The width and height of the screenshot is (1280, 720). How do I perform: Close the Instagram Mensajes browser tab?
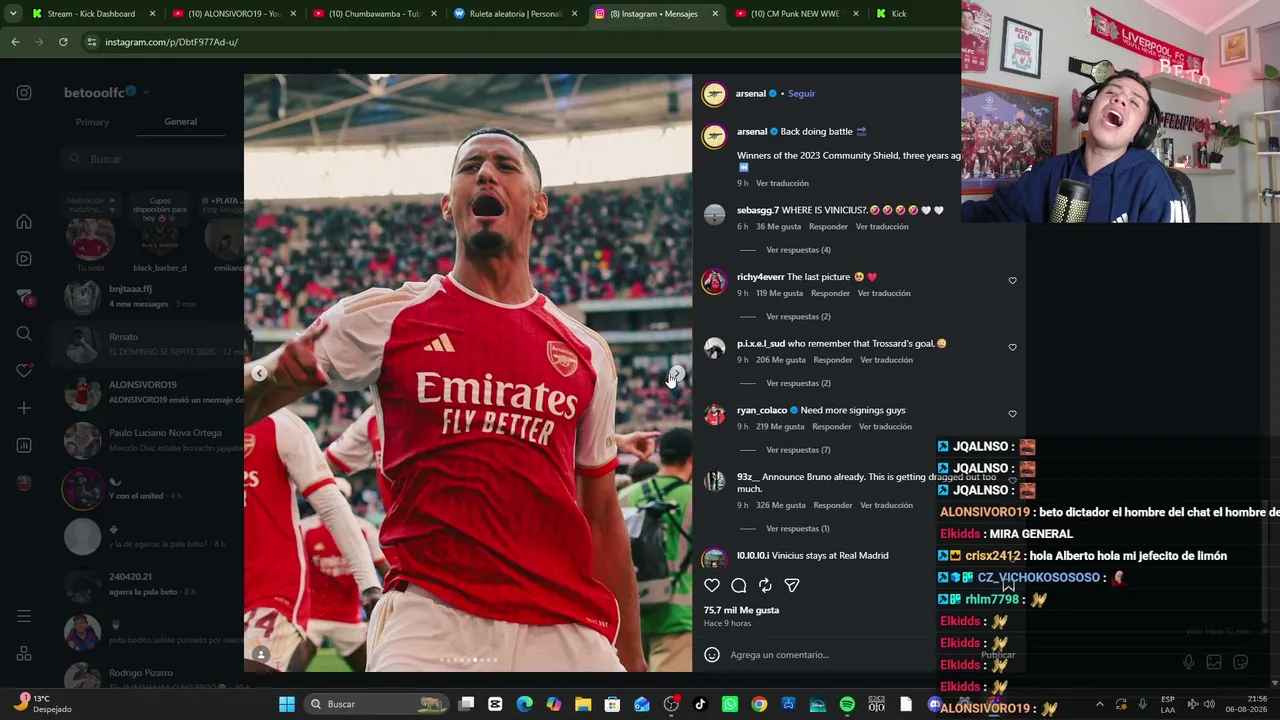pyautogui.click(x=715, y=14)
